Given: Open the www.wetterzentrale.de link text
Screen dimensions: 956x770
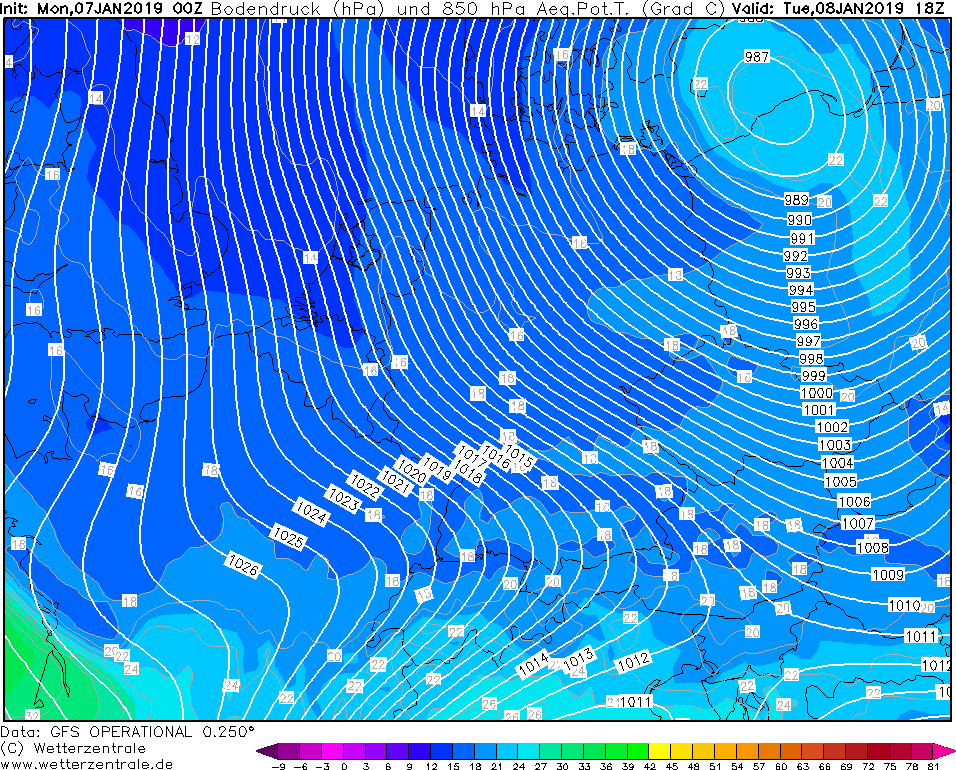Looking at the screenshot, I should coord(87,764).
